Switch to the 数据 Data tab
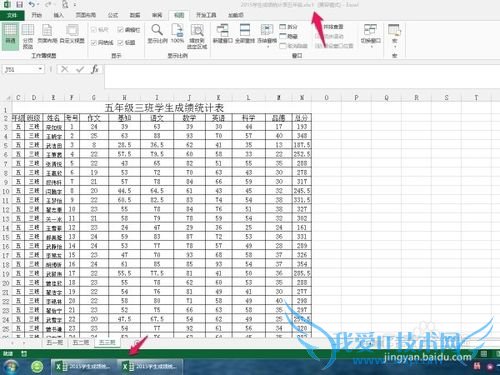This screenshot has width=500, height=375. (x=135, y=15)
